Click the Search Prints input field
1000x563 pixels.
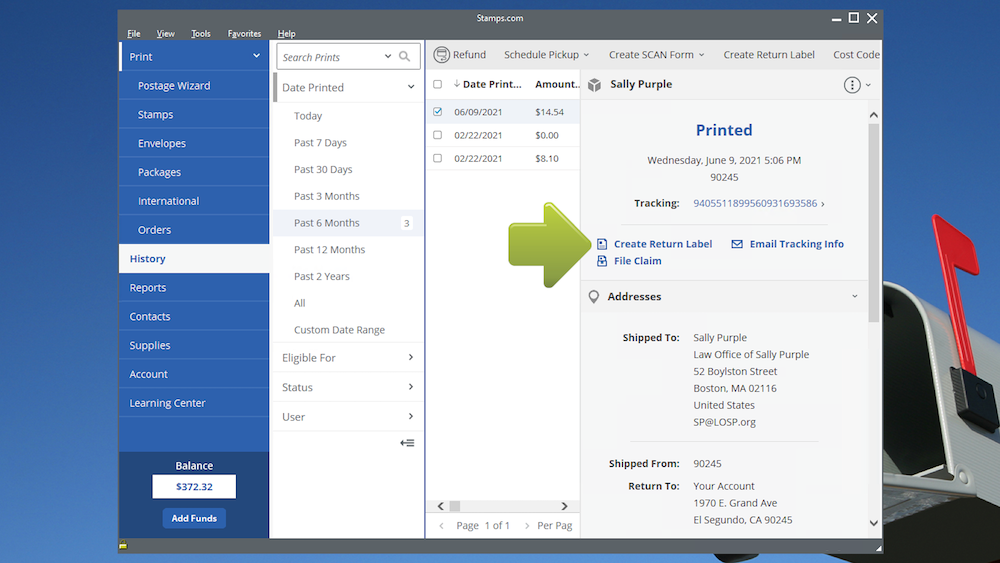coord(330,57)
